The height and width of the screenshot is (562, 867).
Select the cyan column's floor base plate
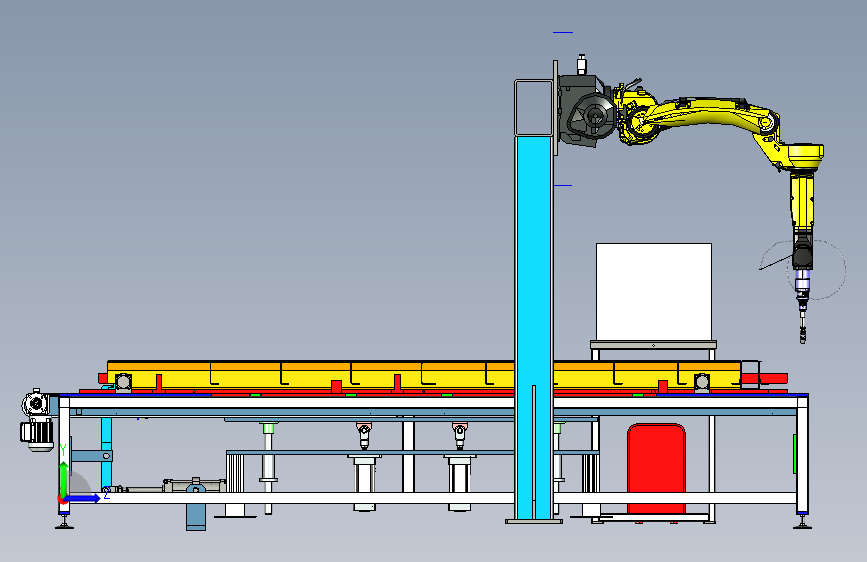pyautogui.click(x=534, y=521)
